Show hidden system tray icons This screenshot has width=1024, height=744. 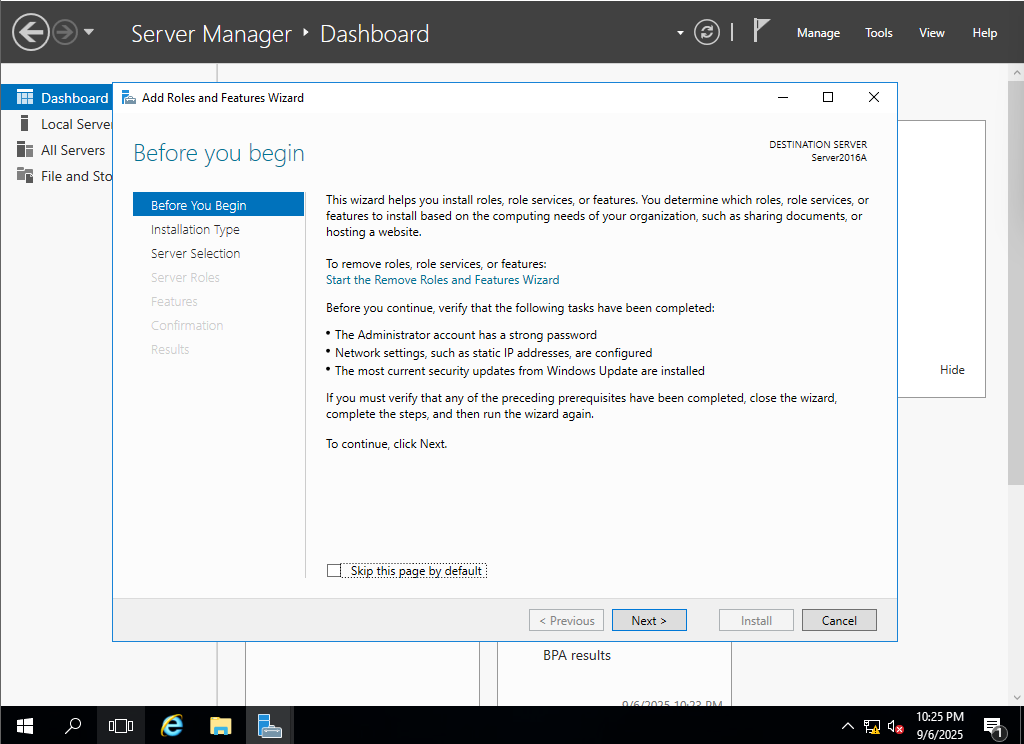[x=847, y=726]
